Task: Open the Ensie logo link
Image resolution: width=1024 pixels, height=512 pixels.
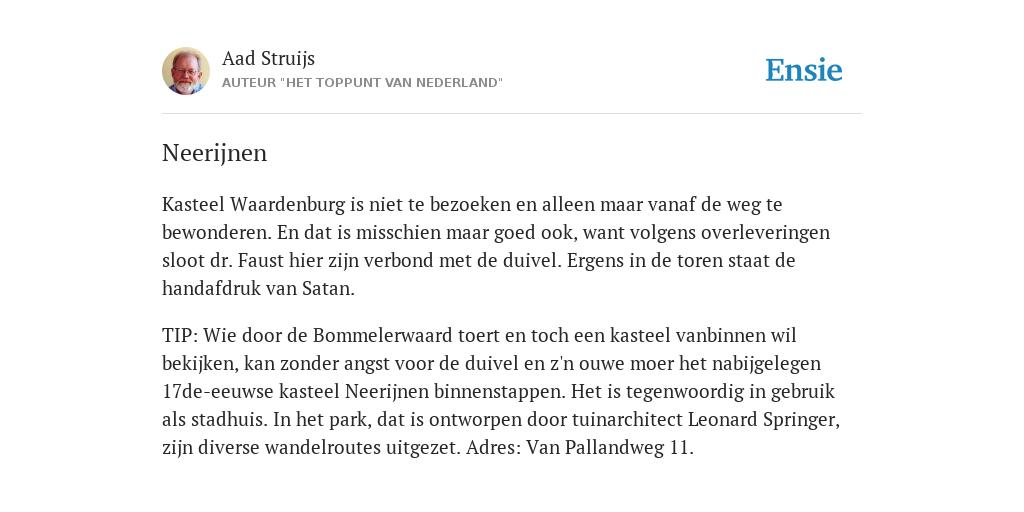Action: (x=804, y=70)
